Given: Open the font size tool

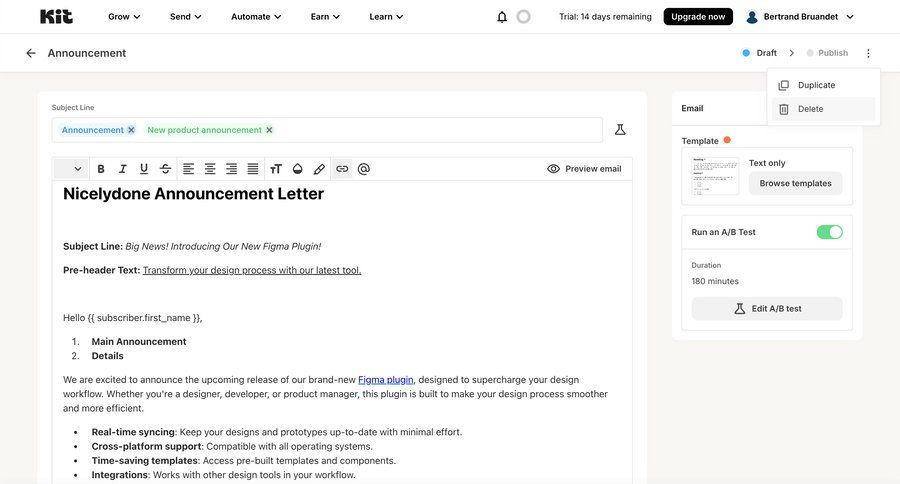Looking at the screenshot, I should point(276,169).
